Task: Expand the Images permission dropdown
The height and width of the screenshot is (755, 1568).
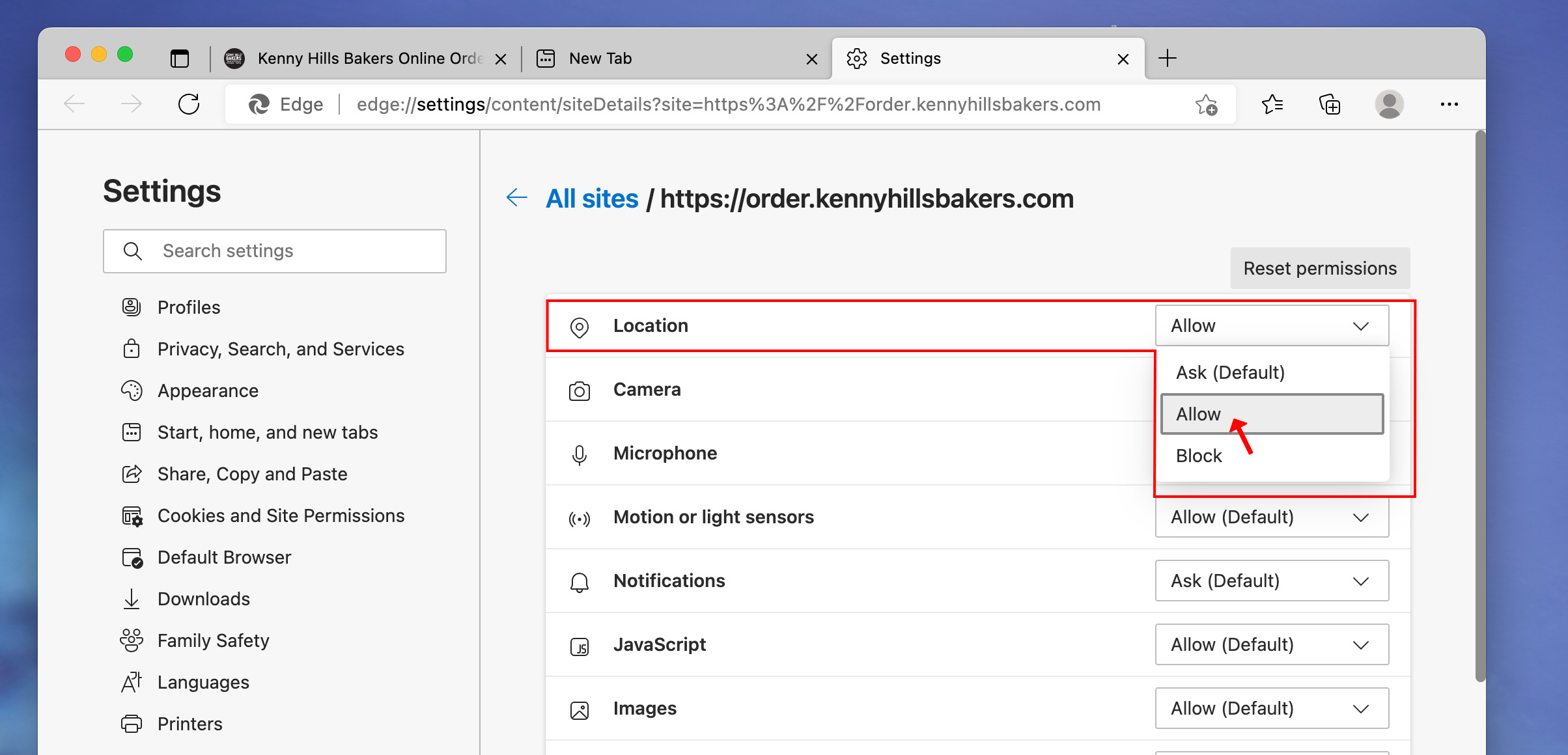Action: [1271, 708]
